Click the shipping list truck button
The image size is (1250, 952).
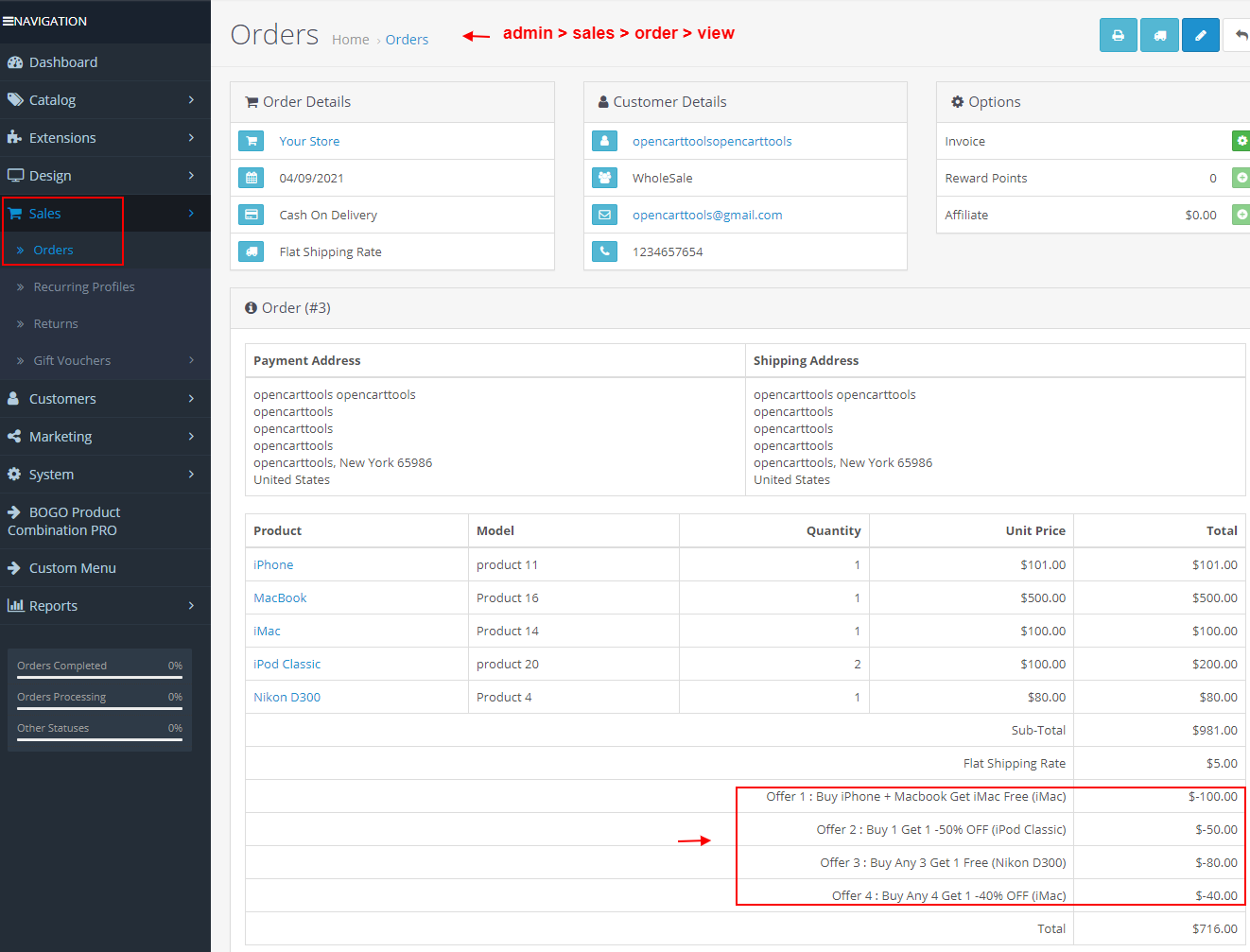click(x=1159, y=35)
